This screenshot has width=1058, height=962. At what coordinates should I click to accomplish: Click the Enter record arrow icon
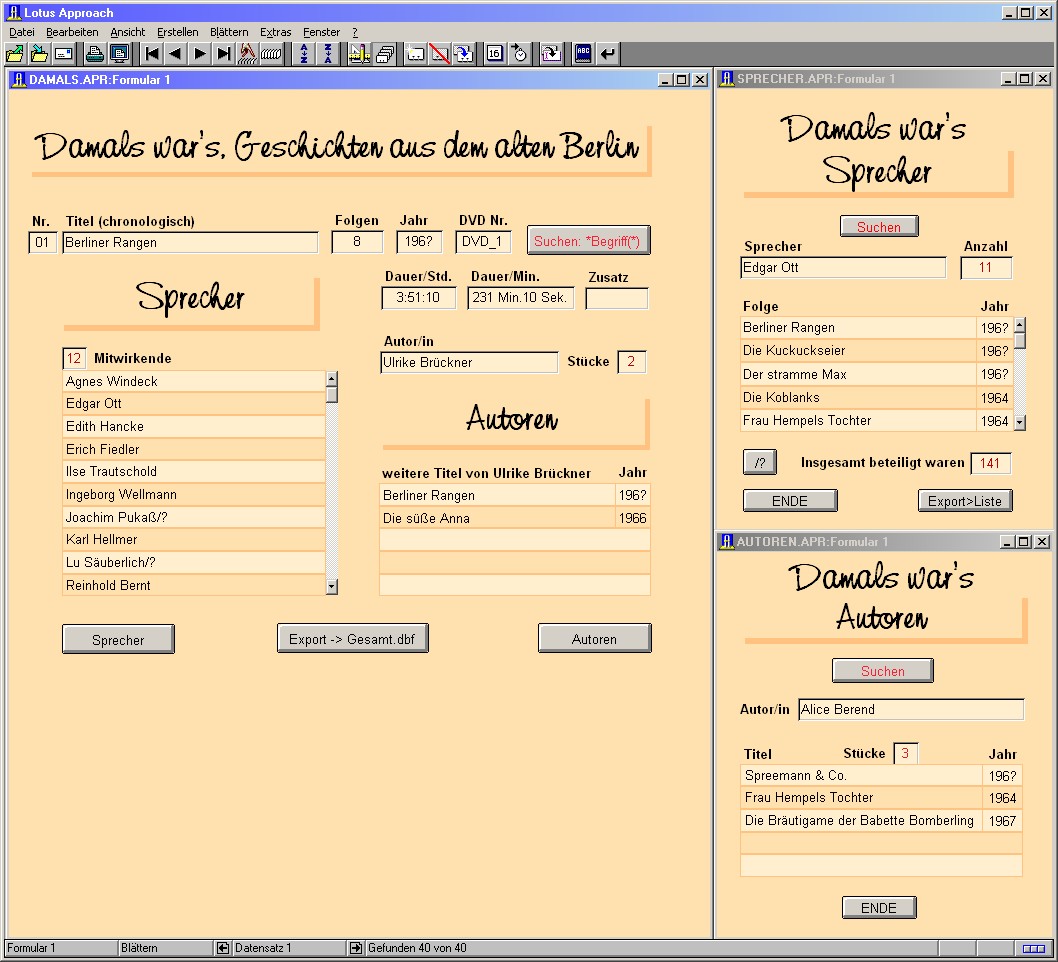608,54
